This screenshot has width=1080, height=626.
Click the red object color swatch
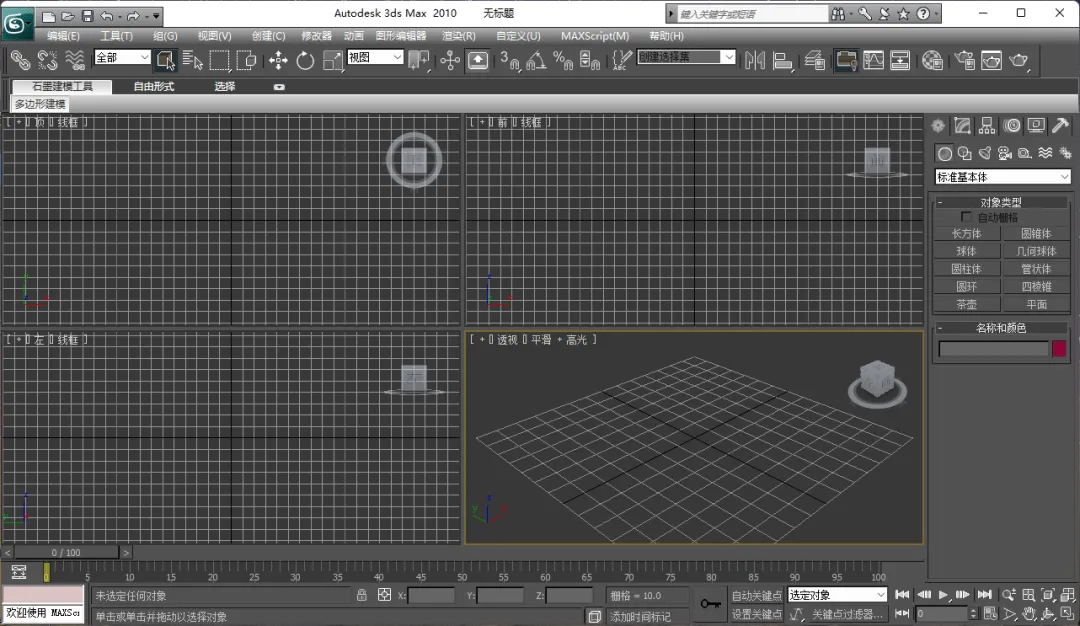[1059, 349]
